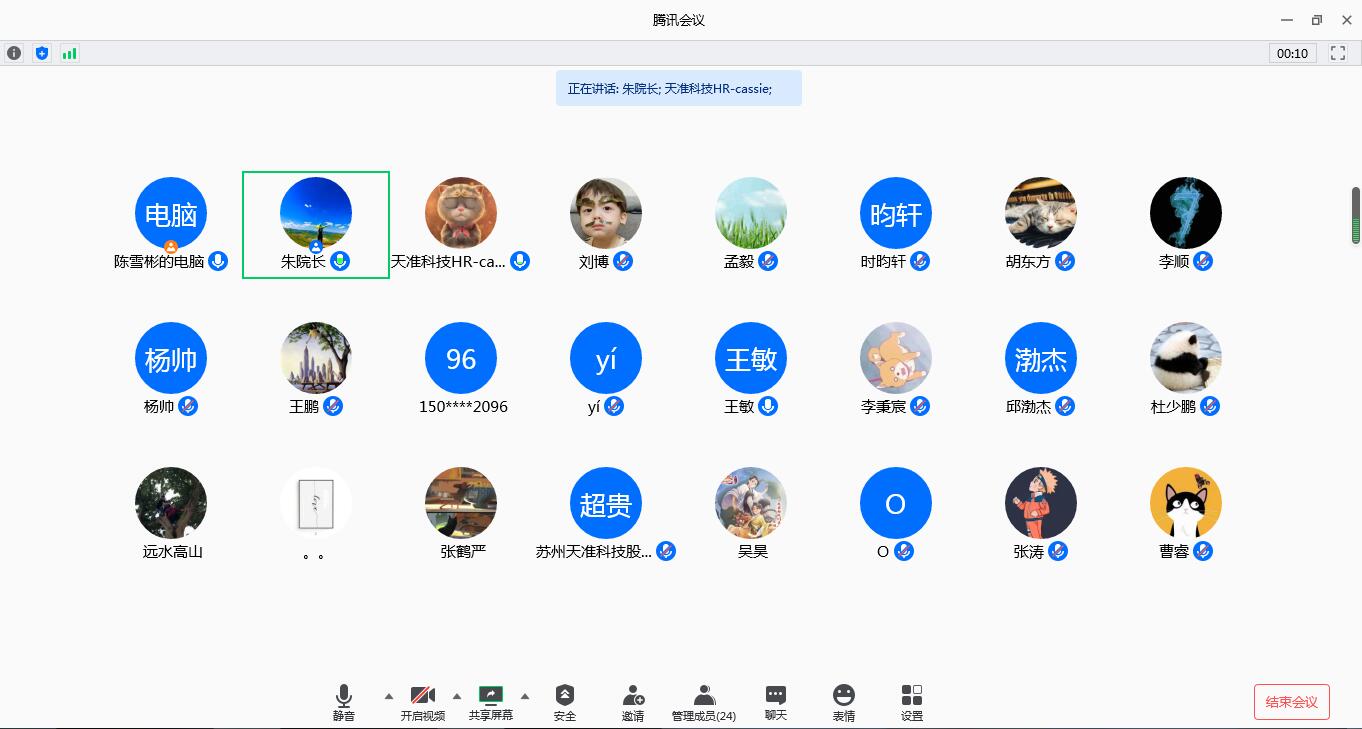Open the Settings (设置) panel

click(x=912, y=702)
